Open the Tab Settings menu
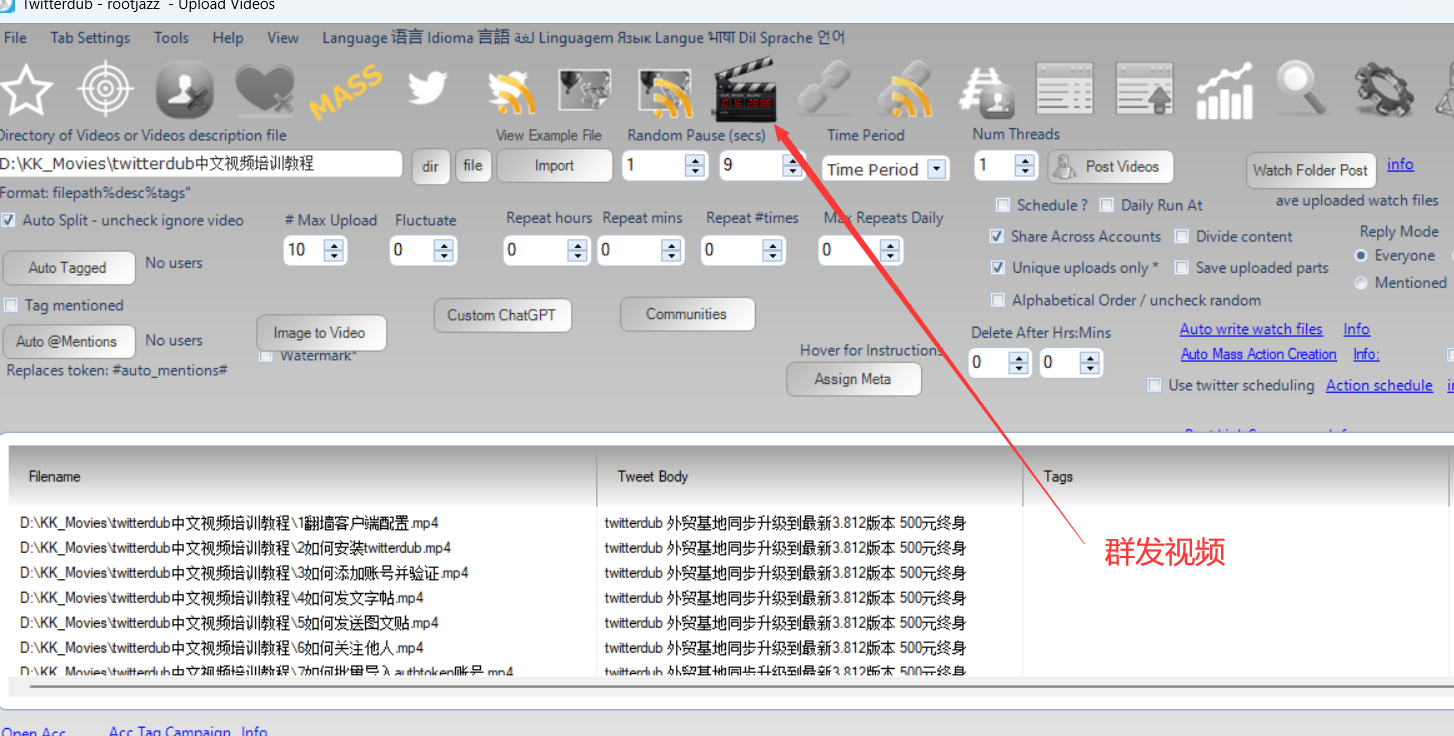This screenshot has width=1454, height=736. pos(90,38)
